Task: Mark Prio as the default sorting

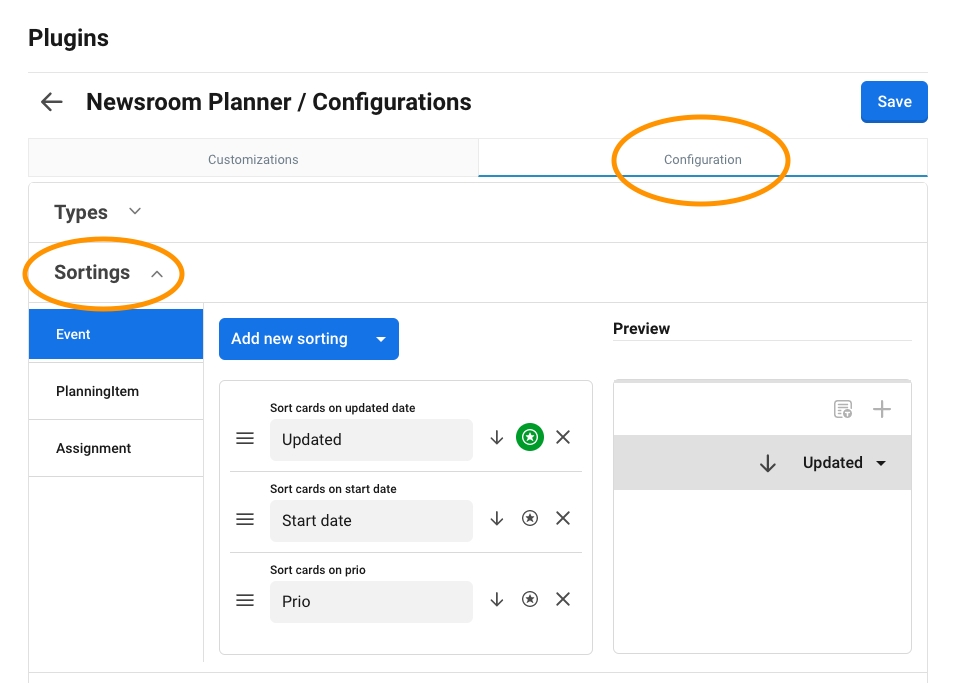Action: point(530,600)
